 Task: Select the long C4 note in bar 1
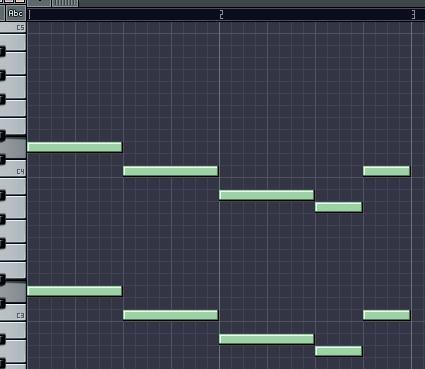tap(170, 171)
